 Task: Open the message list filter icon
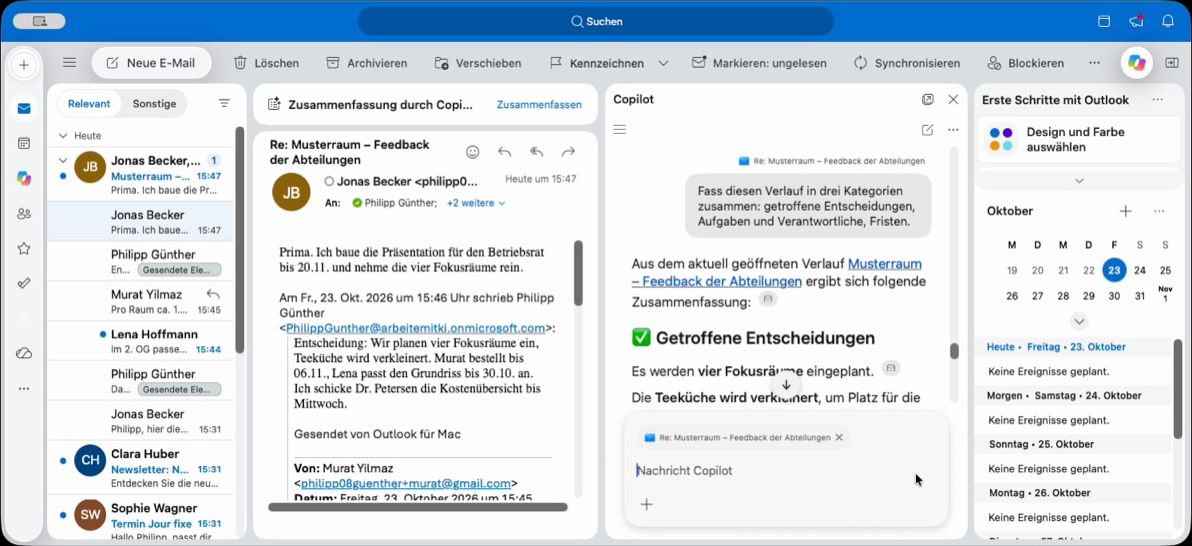coord(224,103)
